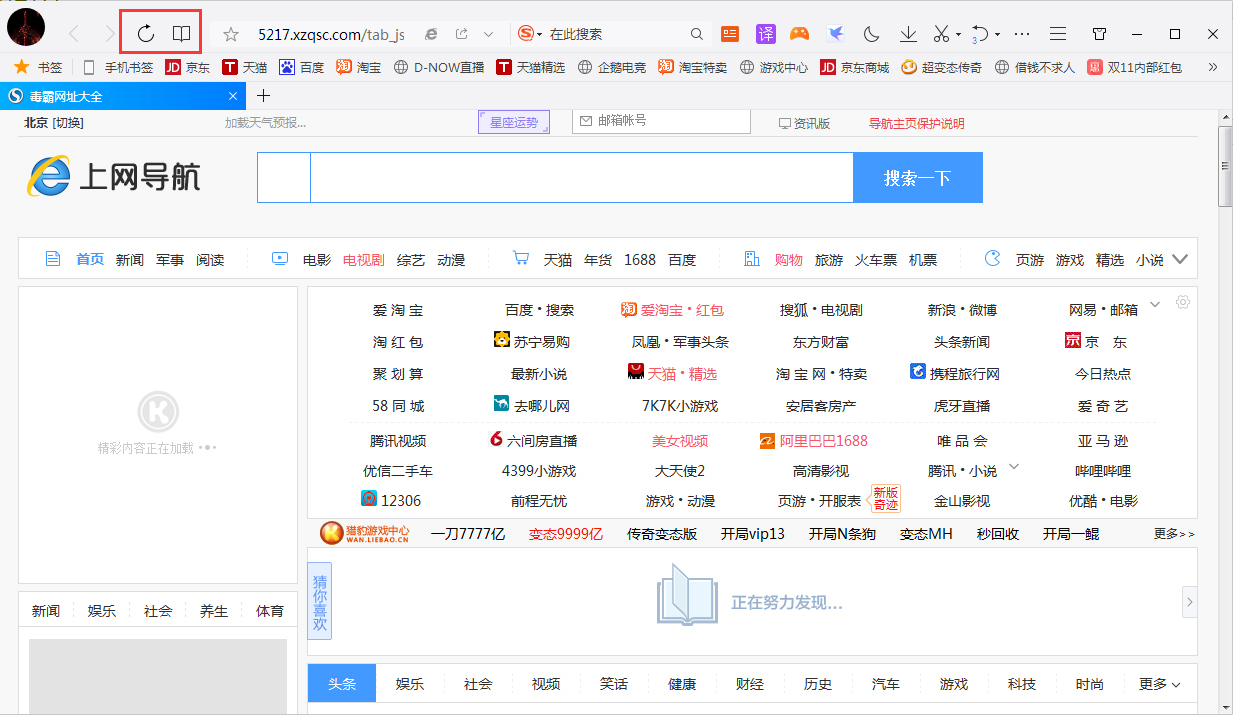Image resolution: width=1233 pixels, height=715 pixels.
Task: Open navigation page settings gear
Action: point(1182,302)
